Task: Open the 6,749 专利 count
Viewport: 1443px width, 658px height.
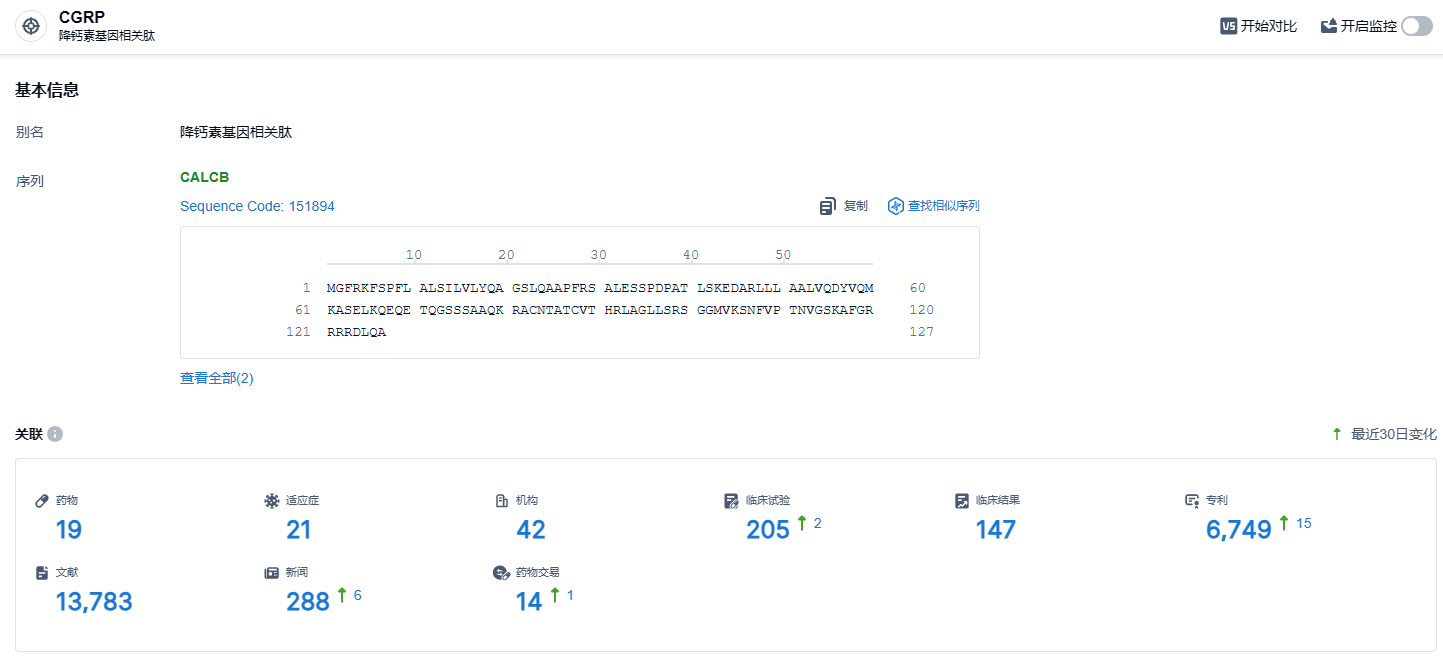Action: pos(1238,530)
